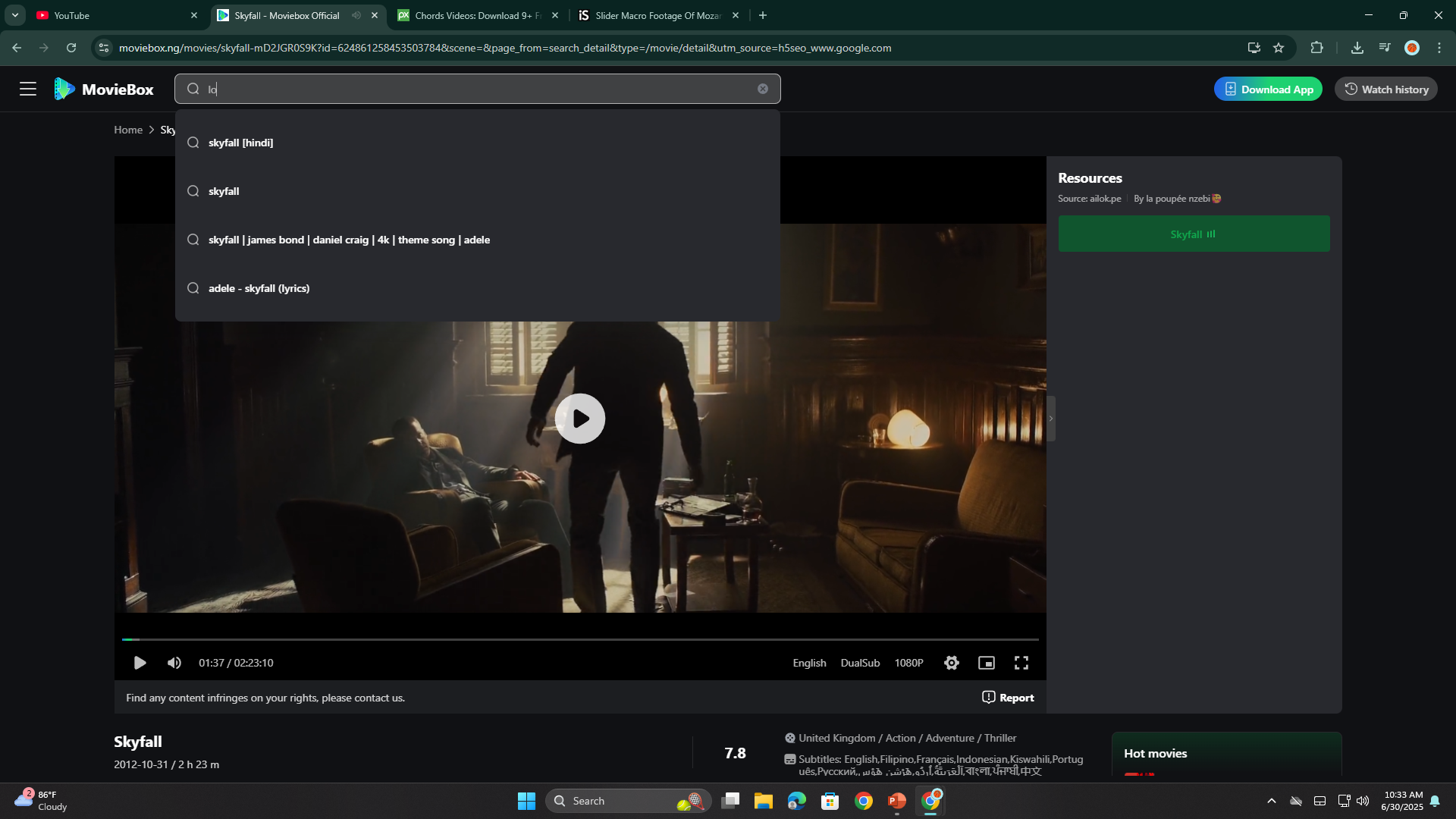The height and width of the screenshot is (819, 1456).
Task: Select the green Skyfall resource
Action: pyautogui.click(x=1194, y=234)
